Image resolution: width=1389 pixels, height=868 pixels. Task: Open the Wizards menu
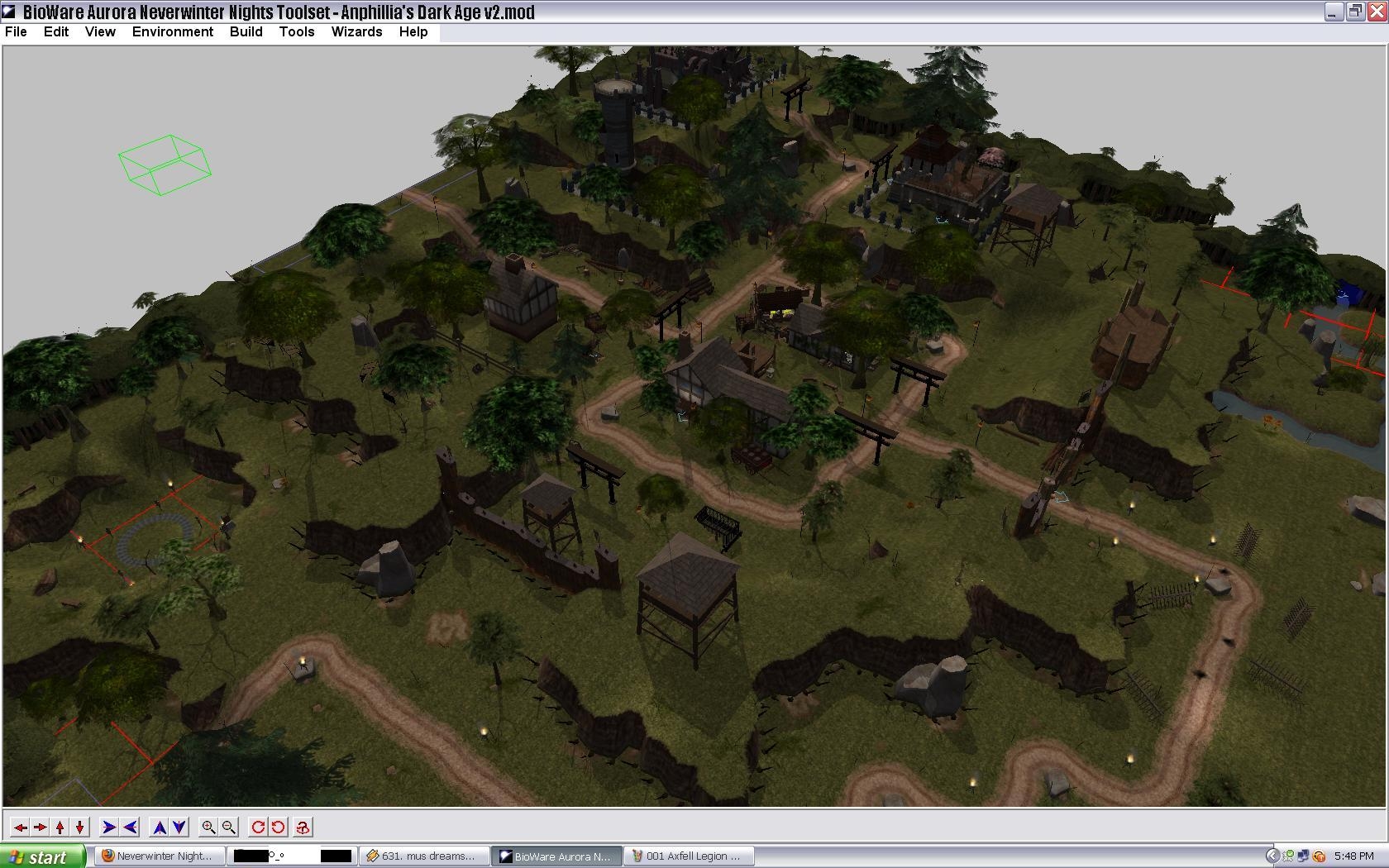tap(356, 31)
